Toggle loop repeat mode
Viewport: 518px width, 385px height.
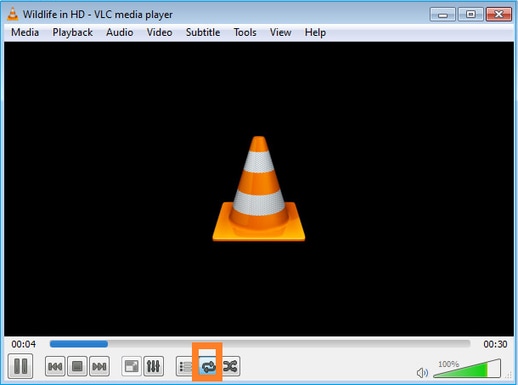(x=208, y=366)
